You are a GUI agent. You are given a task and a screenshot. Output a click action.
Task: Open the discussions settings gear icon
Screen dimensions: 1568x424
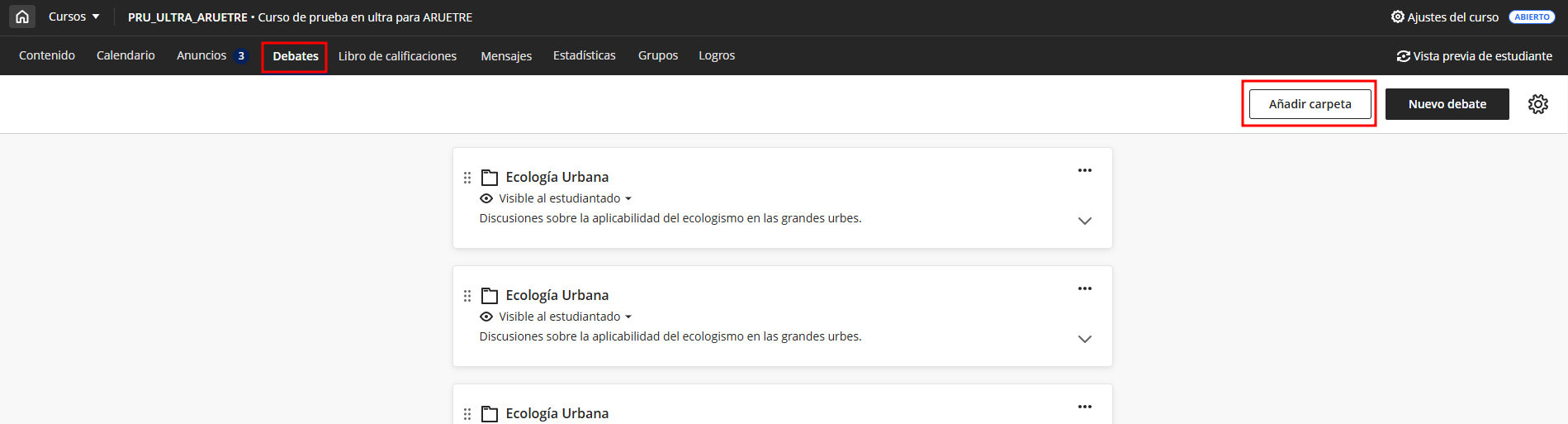[x=1537, y=104]
